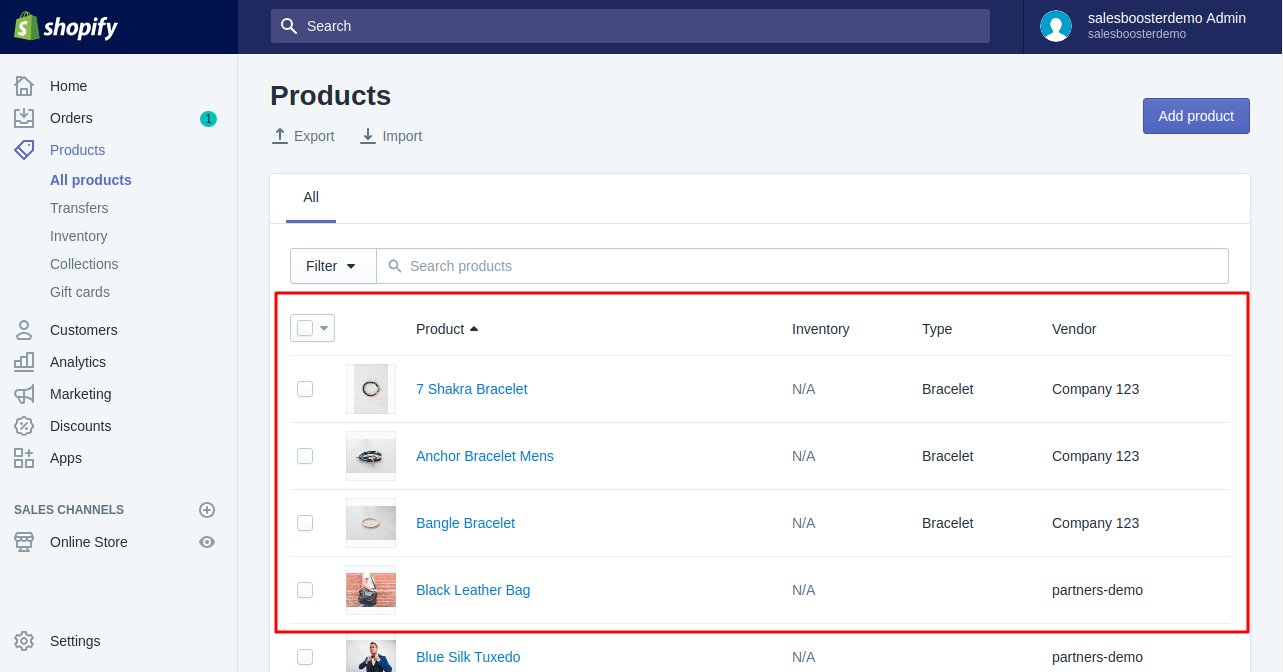Open Orders in the sidebar
Screen dimensions: 1283x672
71,118
